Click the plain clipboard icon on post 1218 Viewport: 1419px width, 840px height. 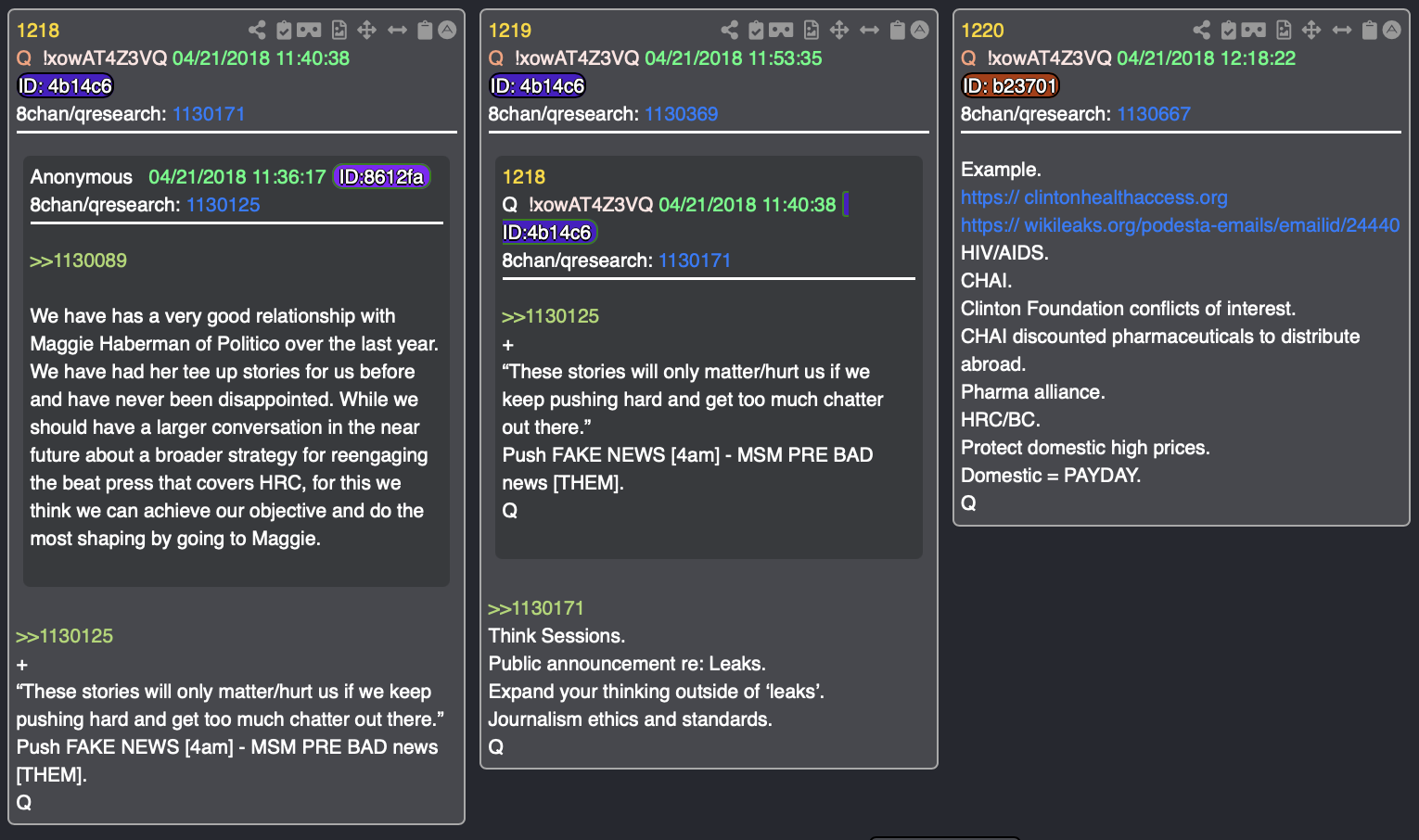tap(425, 30)
